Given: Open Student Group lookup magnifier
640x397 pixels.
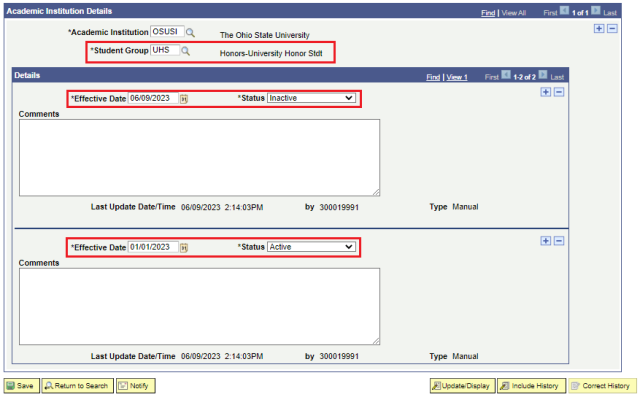Looking at the screenshot, I should (x=185, y=51).
